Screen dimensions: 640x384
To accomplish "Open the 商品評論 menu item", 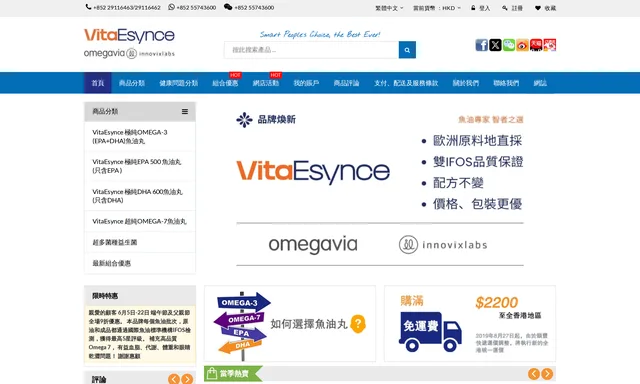I will pyautogui.click(x=346, y=83).
